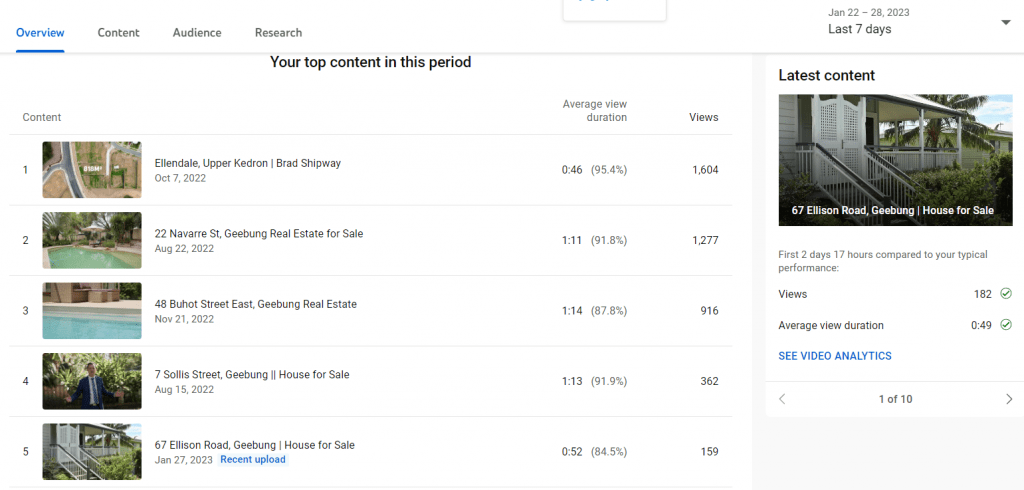
Task: Open 22 Navarre St video title
Action: click(x=259, y=233)
